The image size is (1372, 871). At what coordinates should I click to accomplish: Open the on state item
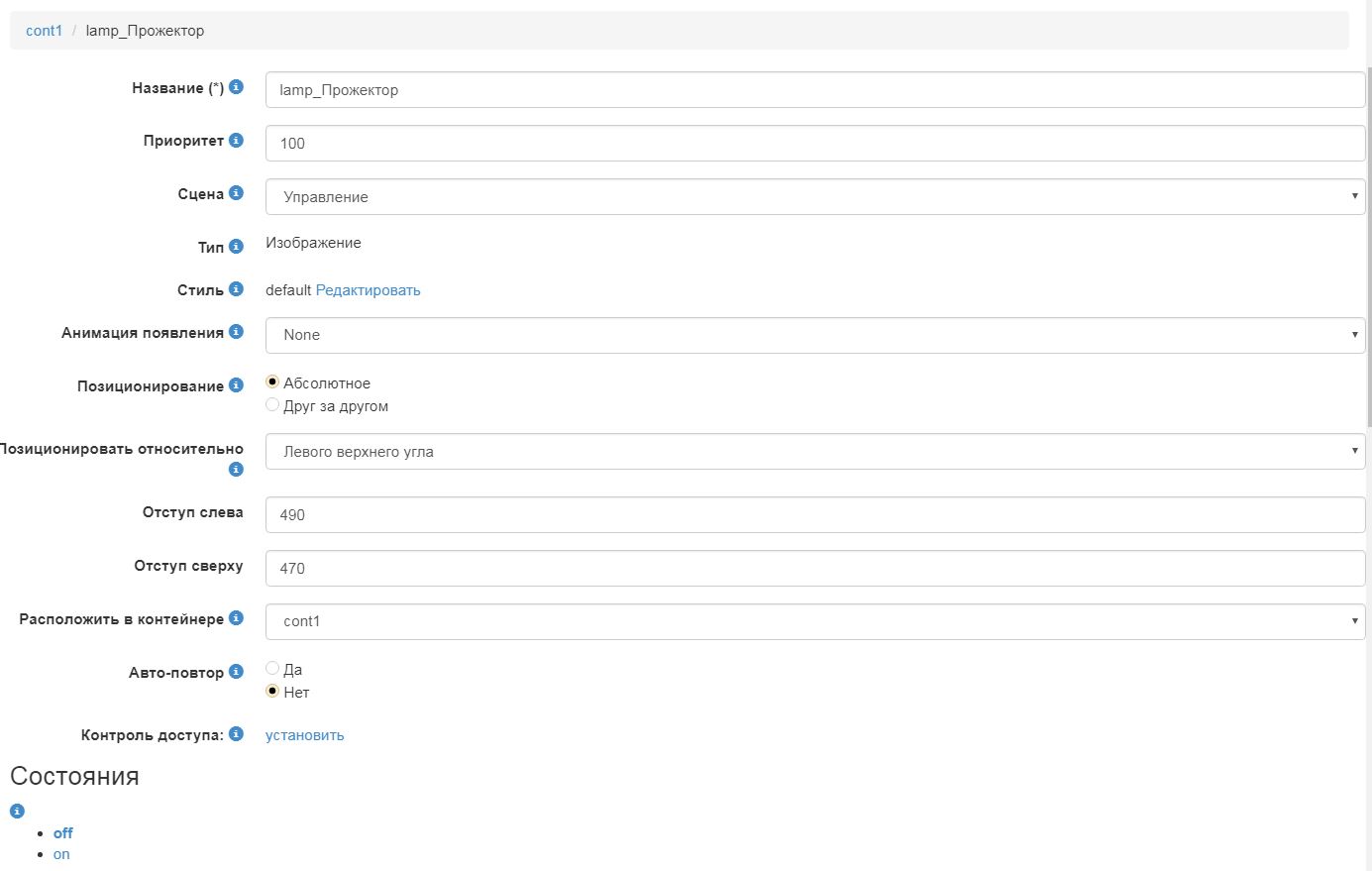pyautogui.click(x=61, y=854)
